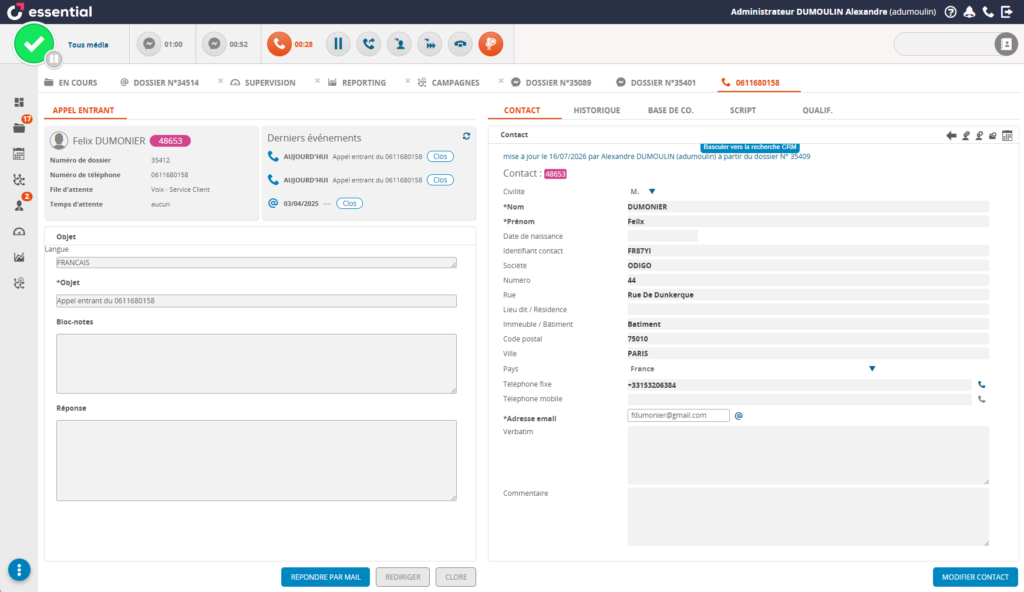Close the SUPERVISION tab with its X
The height and width of the screenshot is (592, 1024).
coord(317,81)
